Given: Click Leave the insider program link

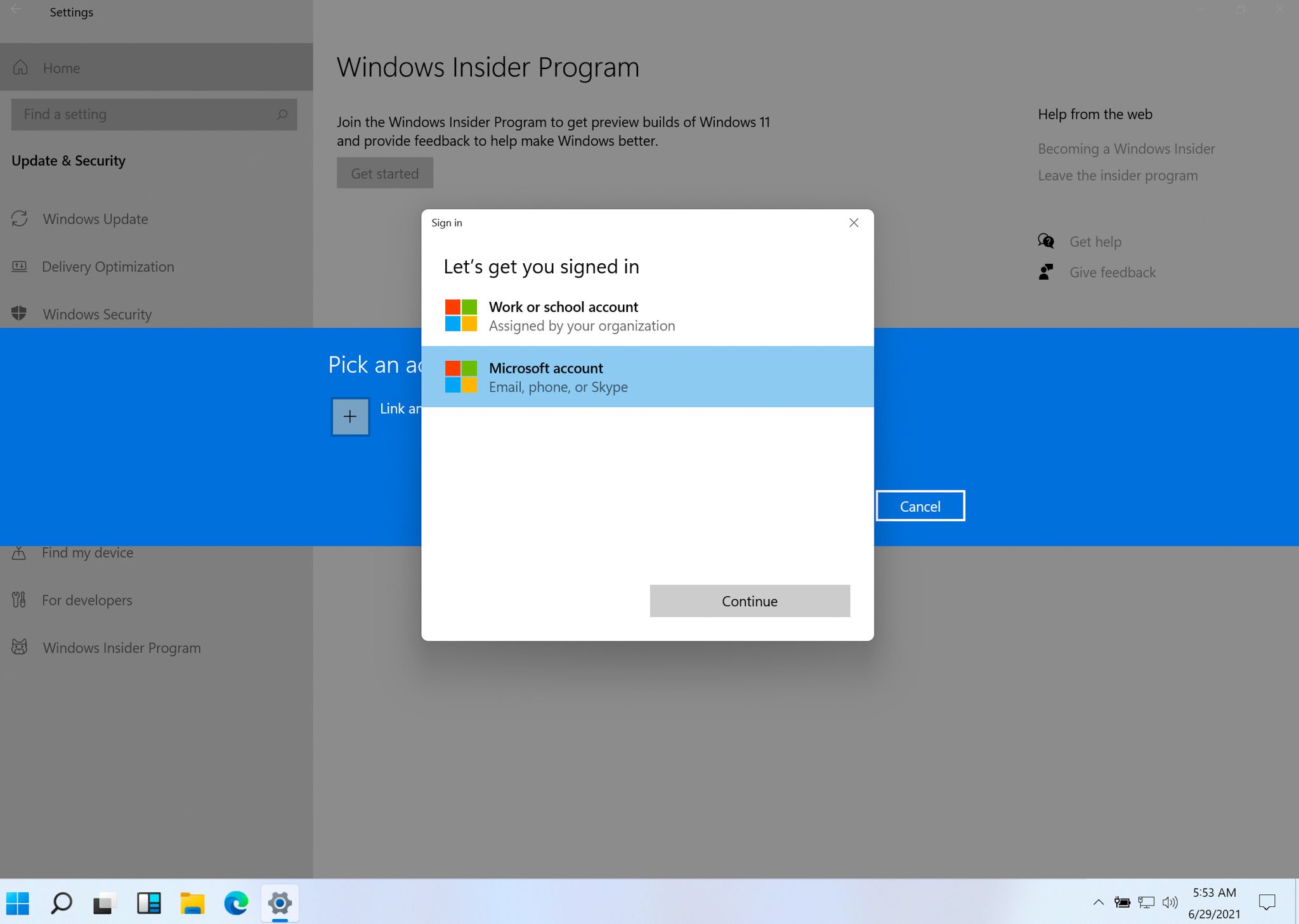Looking at the screenshot, I should point(1118,175).
